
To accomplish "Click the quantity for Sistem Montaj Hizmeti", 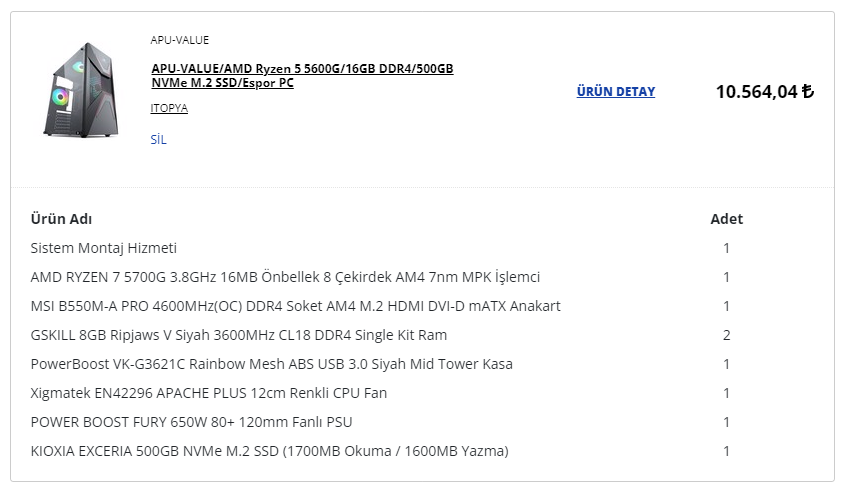I will coord(727,248).
